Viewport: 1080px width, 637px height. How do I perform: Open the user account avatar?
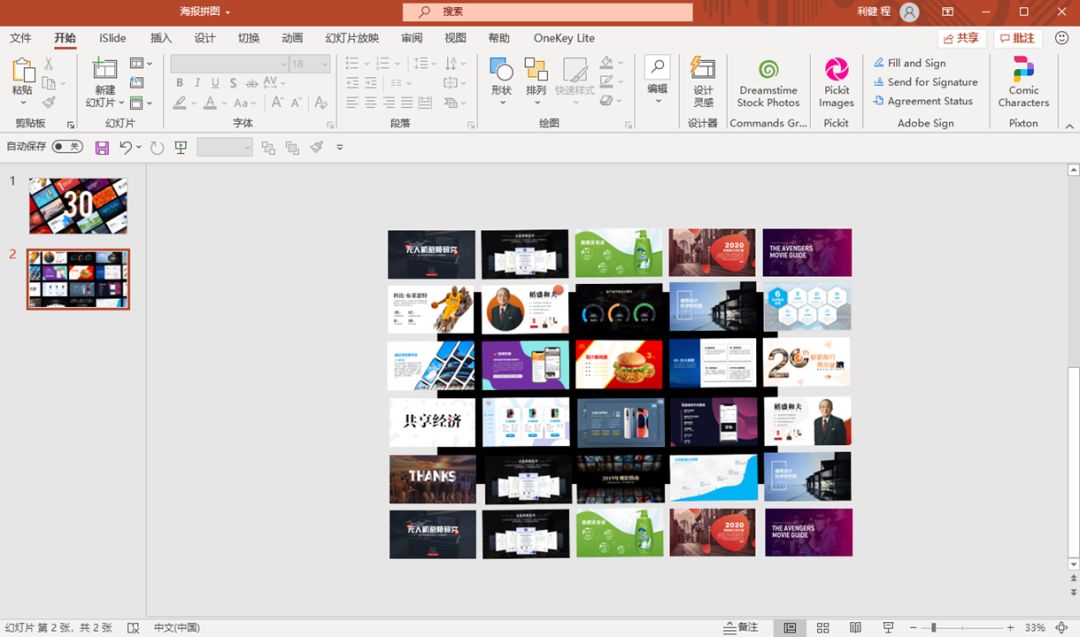(x=909, y=12)
